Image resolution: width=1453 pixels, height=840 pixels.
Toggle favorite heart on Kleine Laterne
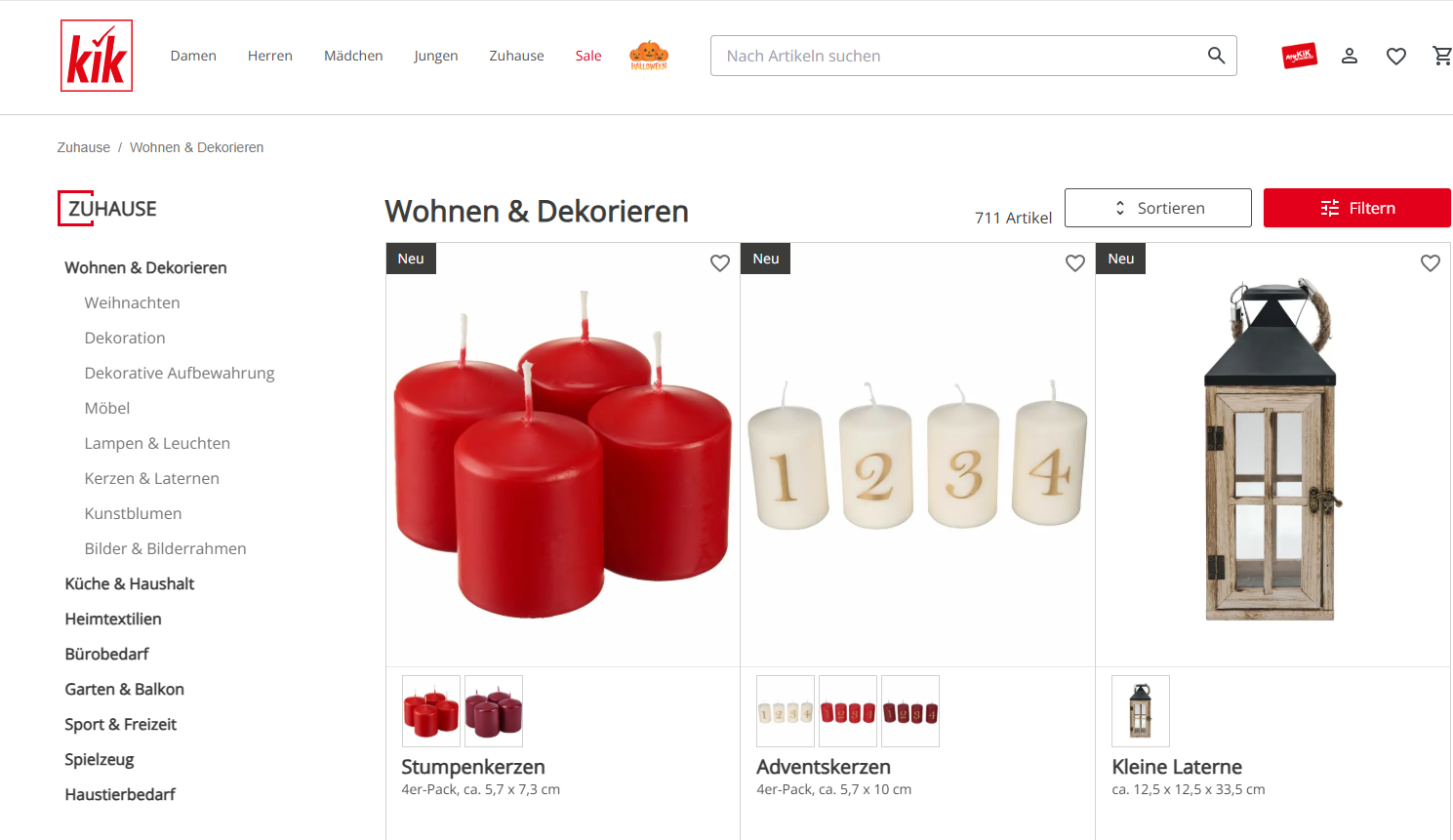(1431, 262)
